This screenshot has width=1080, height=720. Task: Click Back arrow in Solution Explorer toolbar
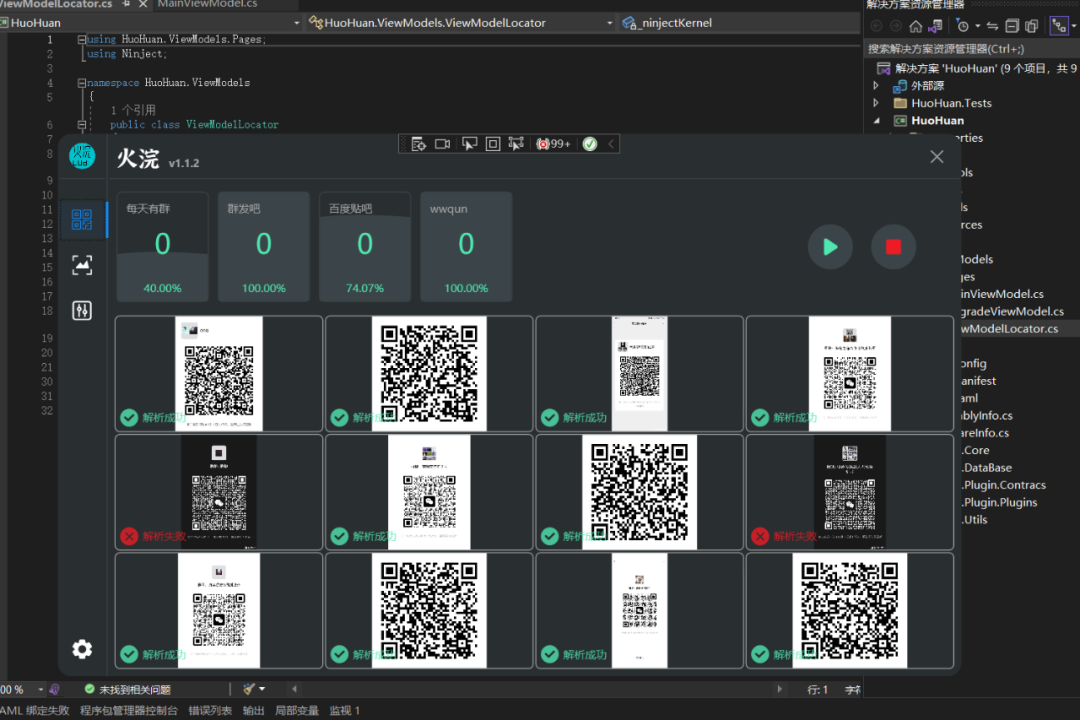pos(876,26)
